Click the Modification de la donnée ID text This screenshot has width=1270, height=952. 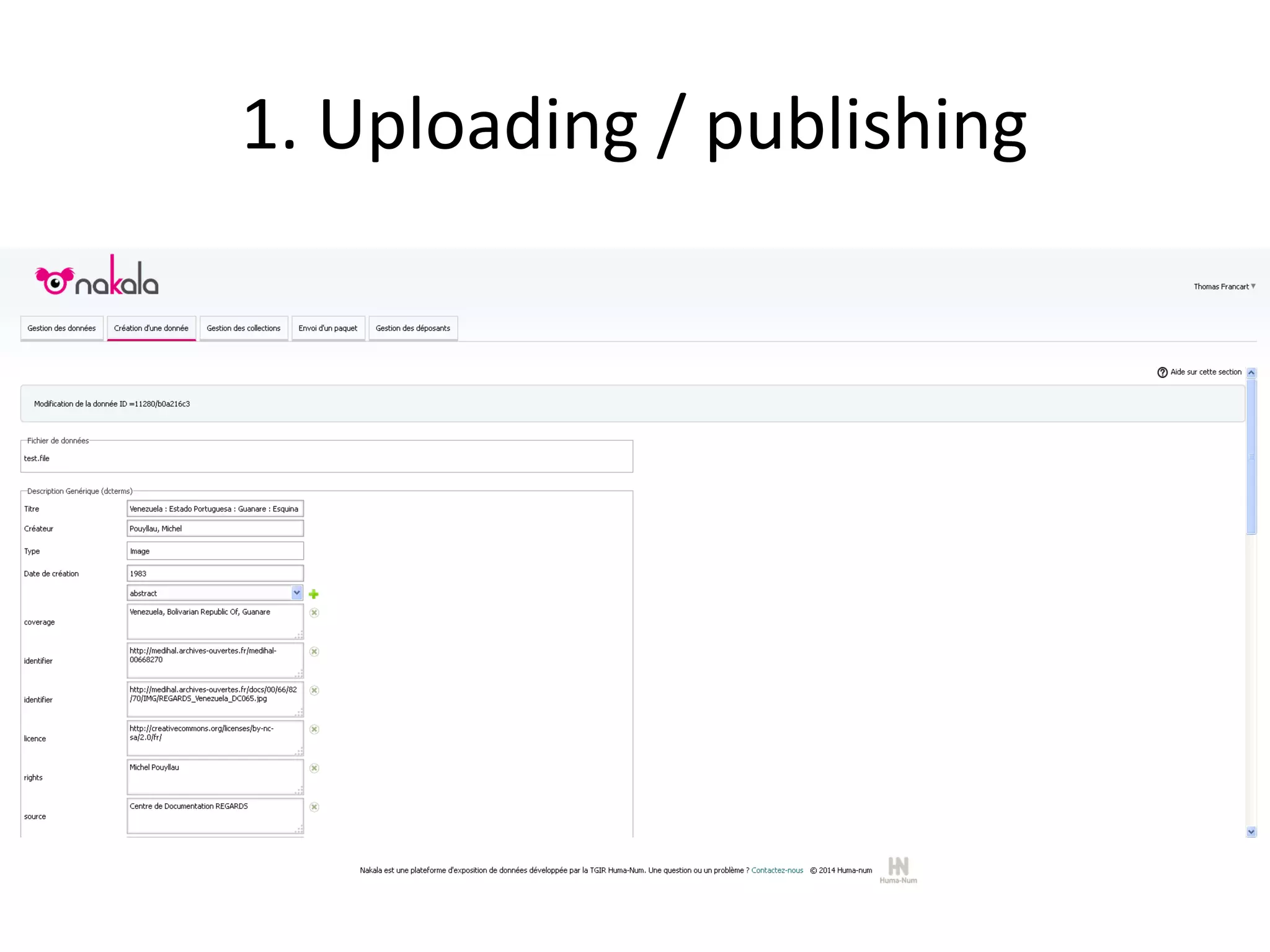[112, 404]
